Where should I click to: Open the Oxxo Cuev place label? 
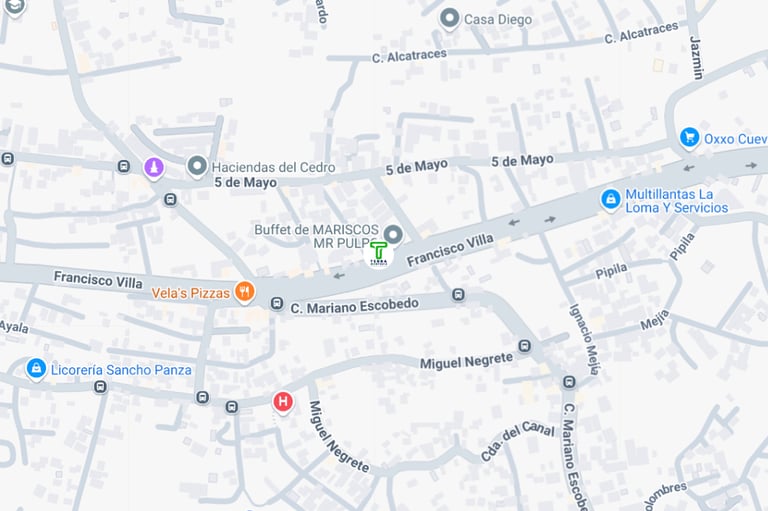pos(735,139)
